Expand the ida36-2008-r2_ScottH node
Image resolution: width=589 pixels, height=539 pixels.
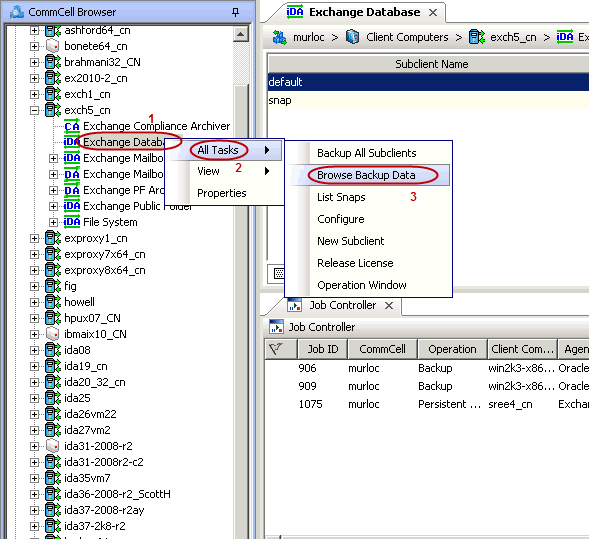tap(34, 494)
